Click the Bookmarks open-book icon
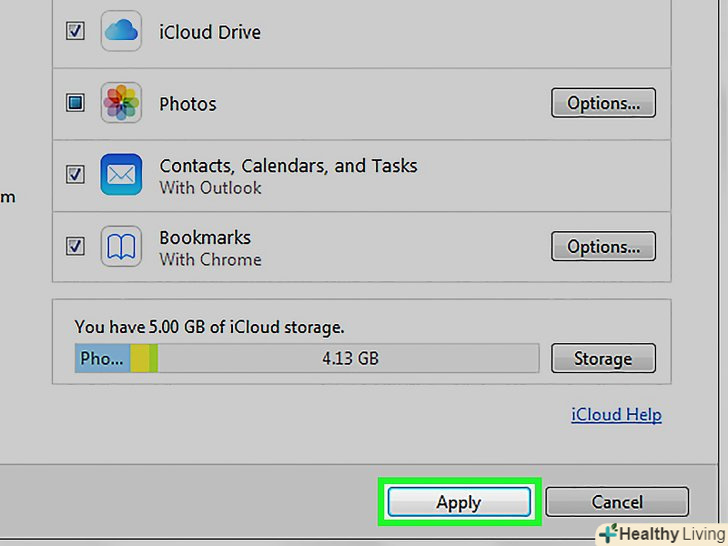This screenshot has width=728, height=546. coord(121,246)
